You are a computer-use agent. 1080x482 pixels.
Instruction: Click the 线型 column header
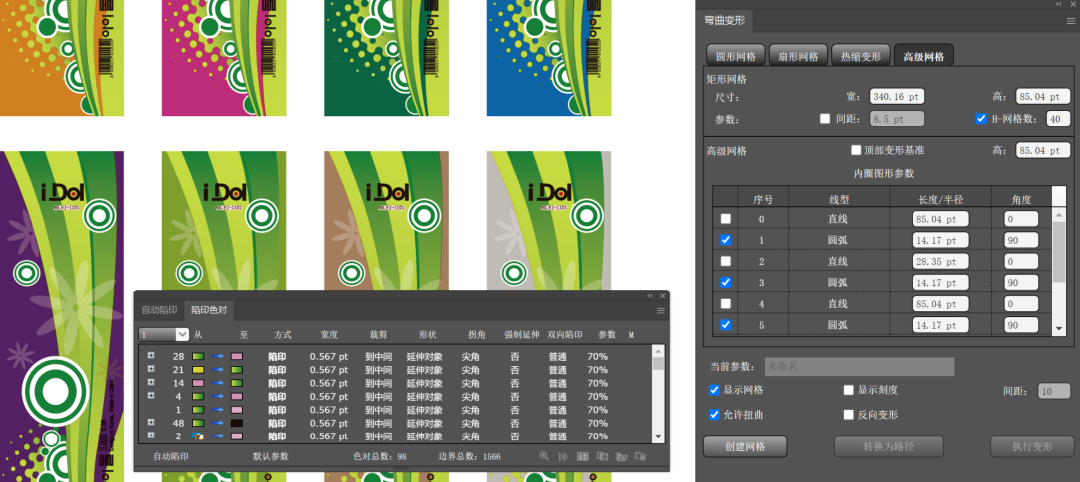(839, 199)
